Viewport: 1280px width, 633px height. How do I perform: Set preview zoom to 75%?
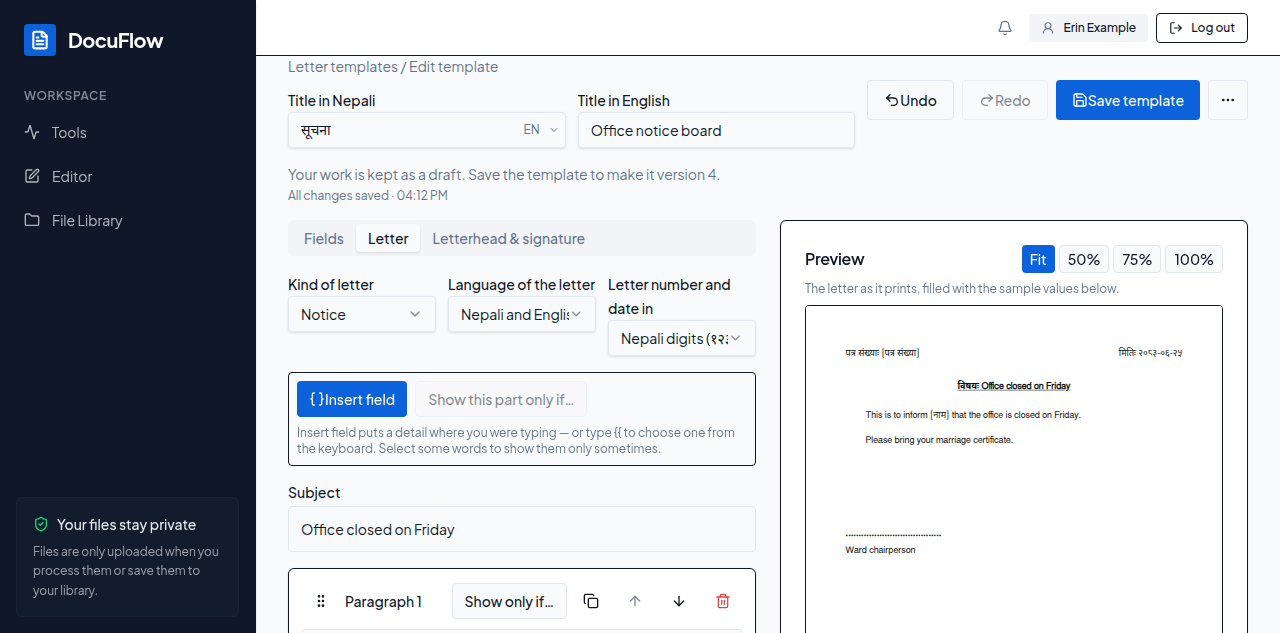point(1137,259)
